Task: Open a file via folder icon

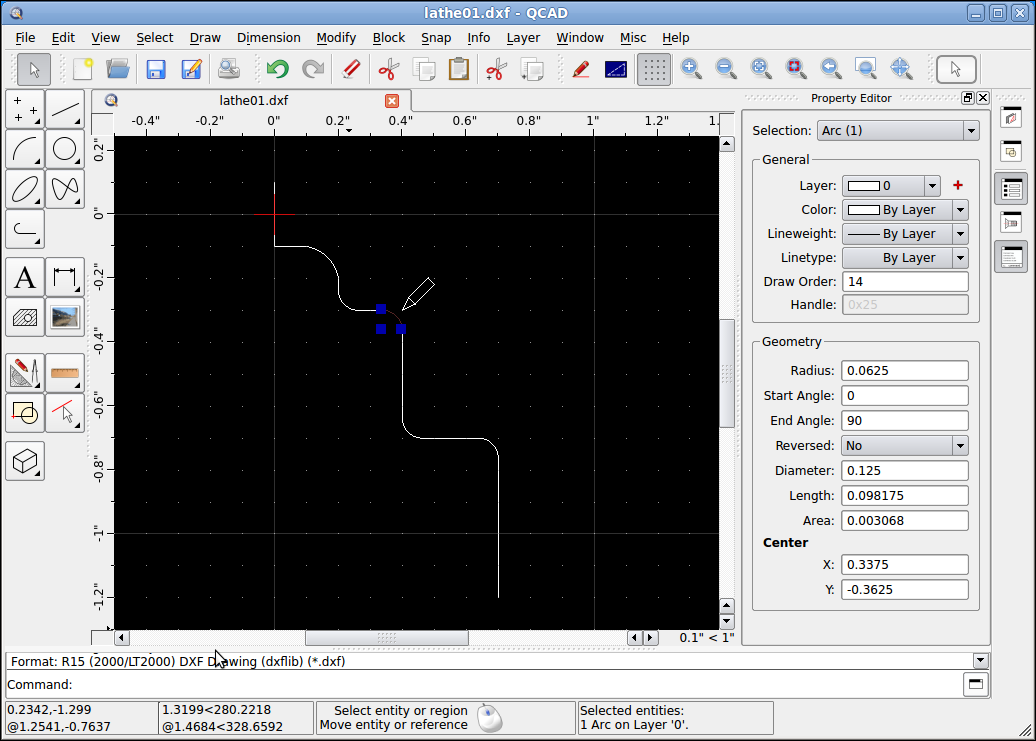Action: point(118,69)
